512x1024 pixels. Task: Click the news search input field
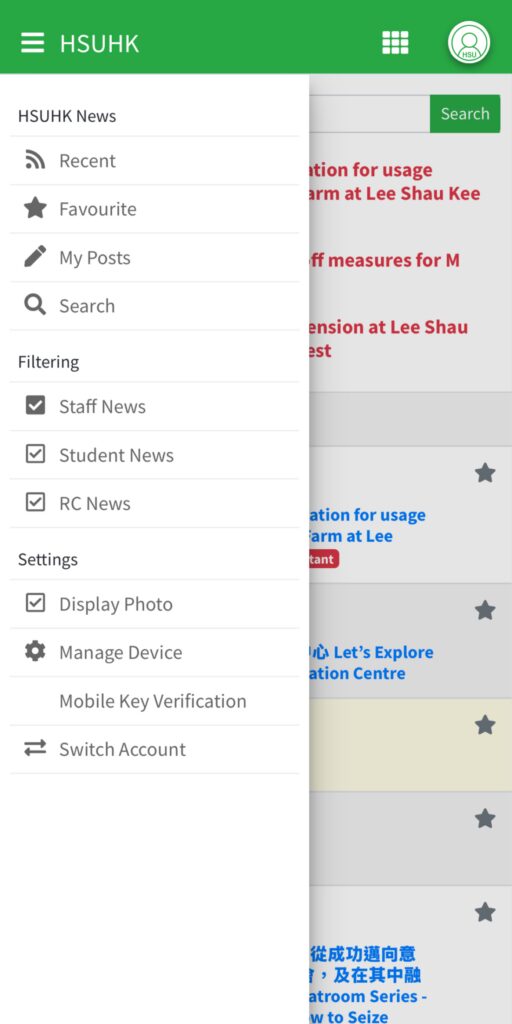(370, 114)
